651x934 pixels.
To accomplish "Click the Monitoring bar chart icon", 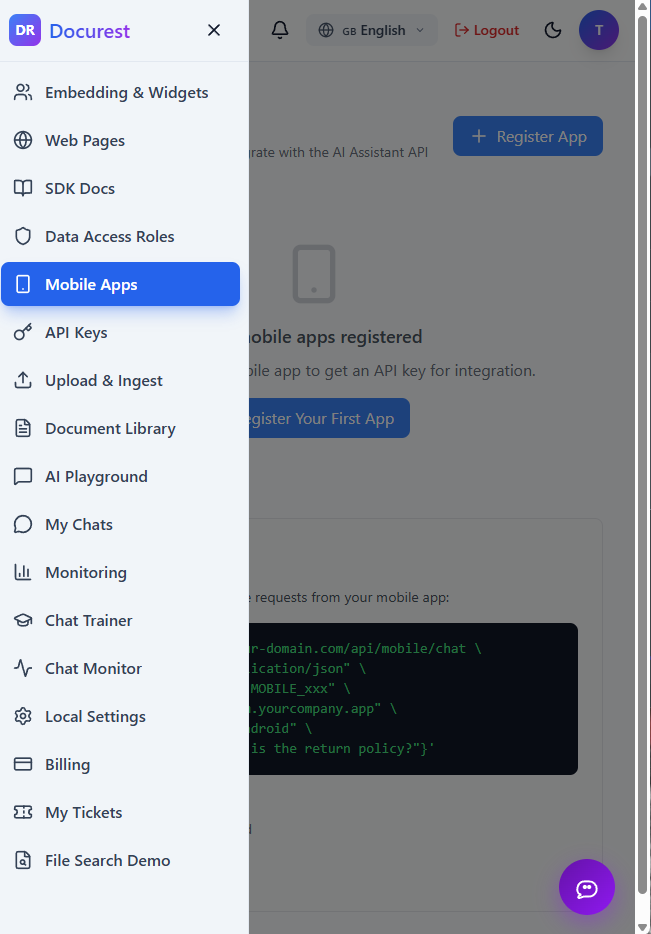I will 23,572.
